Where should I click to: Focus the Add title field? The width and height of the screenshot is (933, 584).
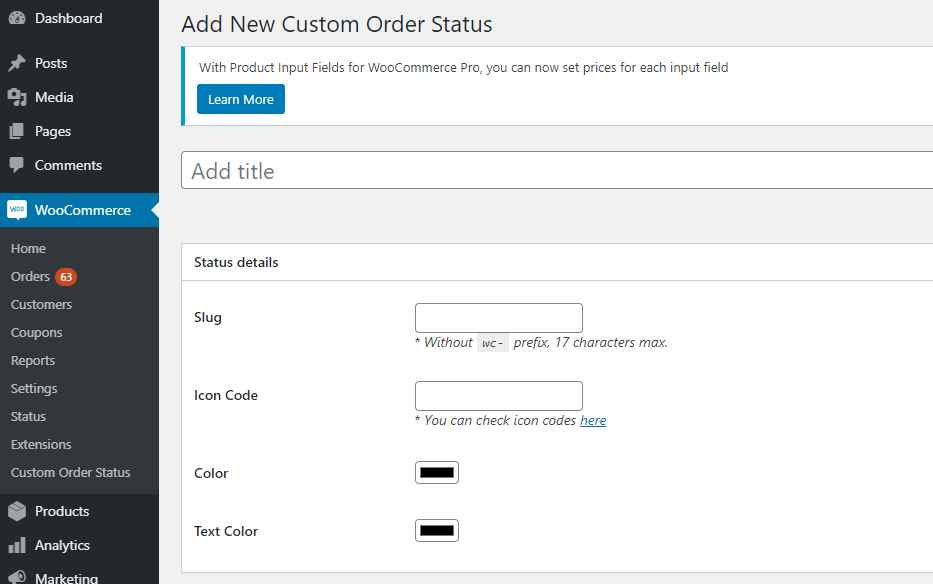[556, 171]
